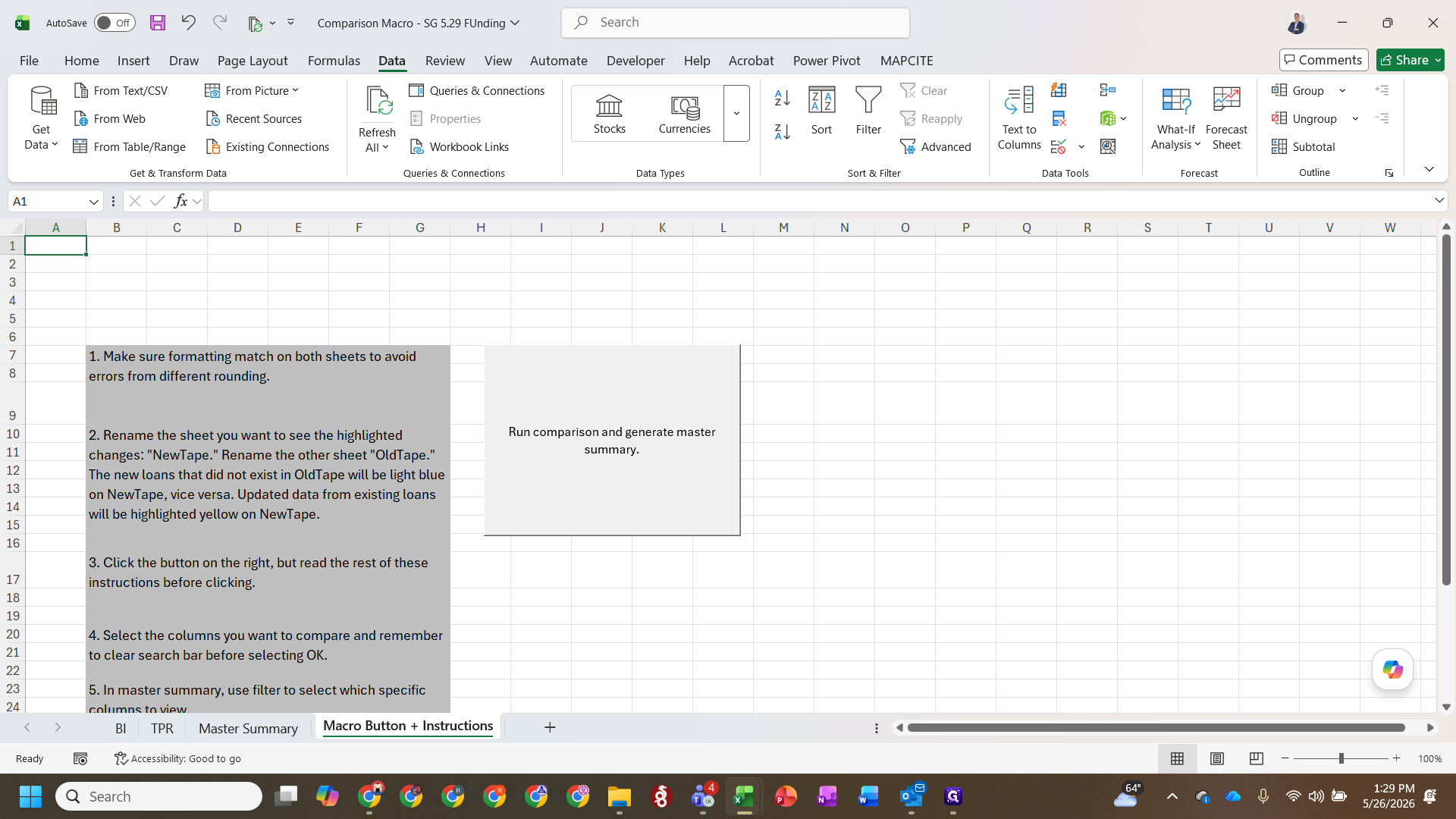
Task: Open the Sort dialog
Action: [822, 111]
